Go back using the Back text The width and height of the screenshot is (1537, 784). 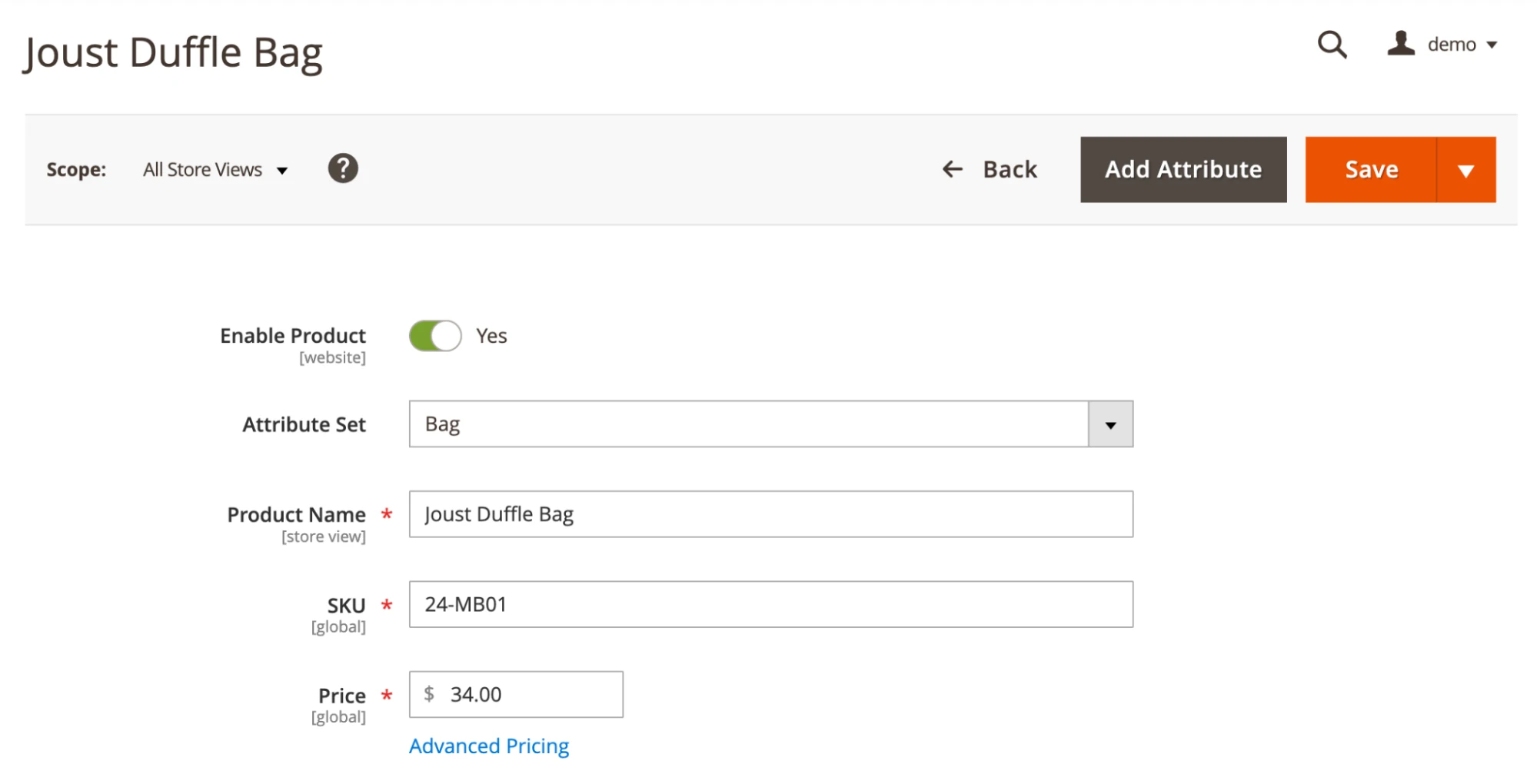pos(1010,169)
